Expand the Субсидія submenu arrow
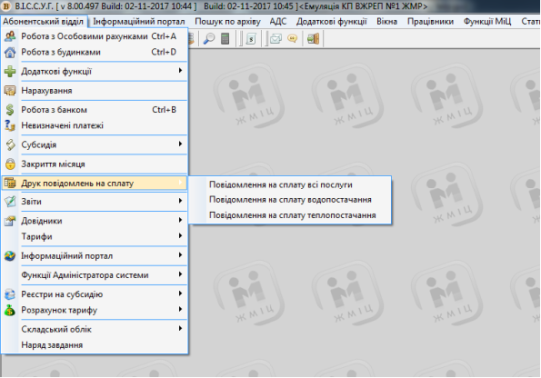 (180, 144)
